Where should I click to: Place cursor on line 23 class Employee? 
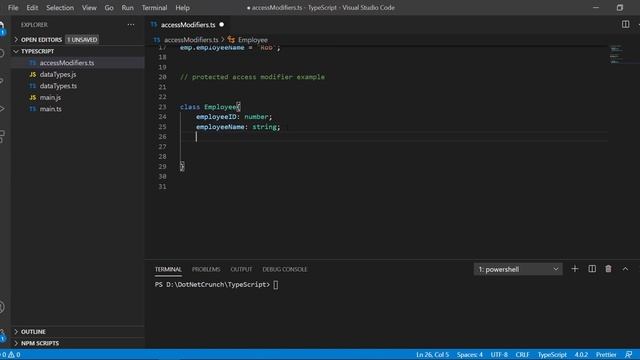[210, 107]
